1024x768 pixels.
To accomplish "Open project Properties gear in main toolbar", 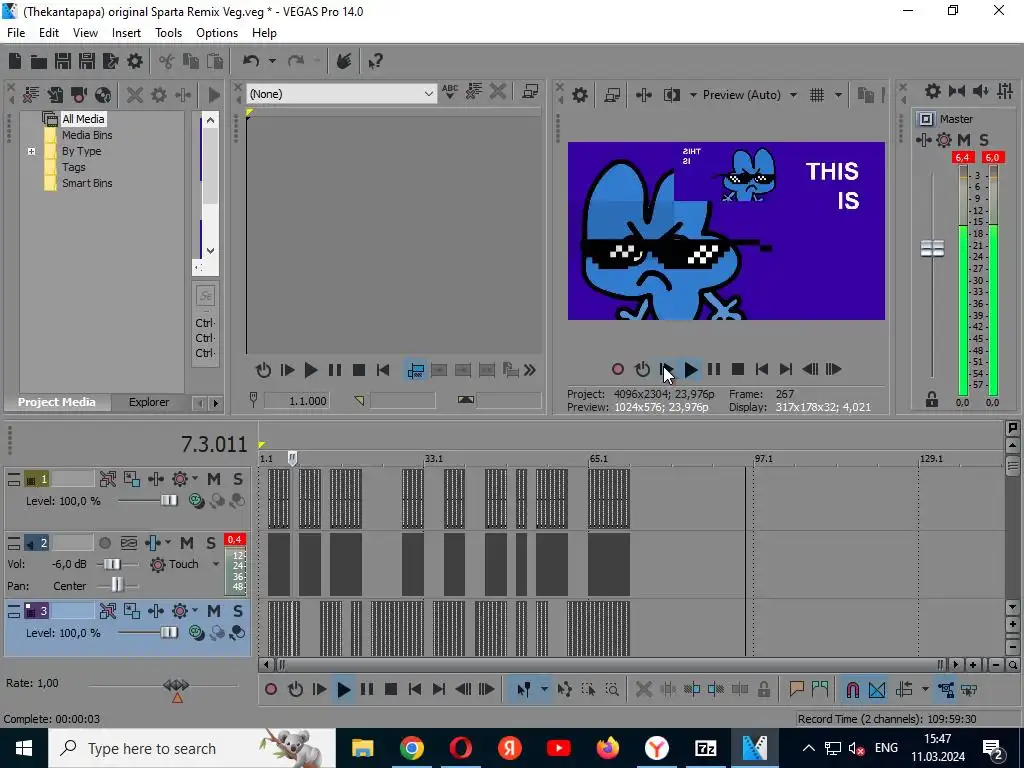I will tap(135, 61).
